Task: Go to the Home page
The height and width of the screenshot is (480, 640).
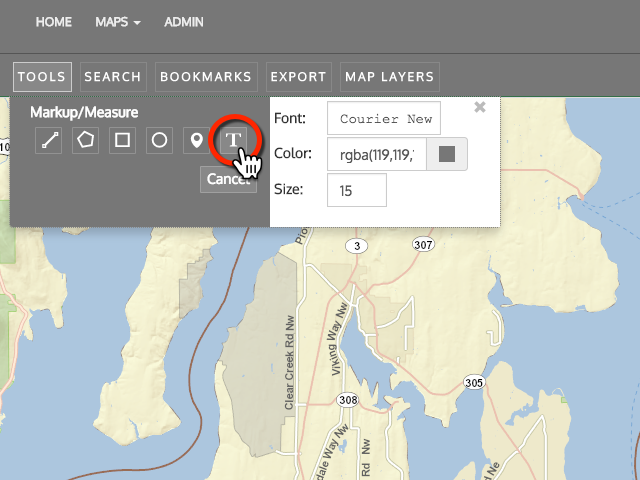Action: click(53, 22)
